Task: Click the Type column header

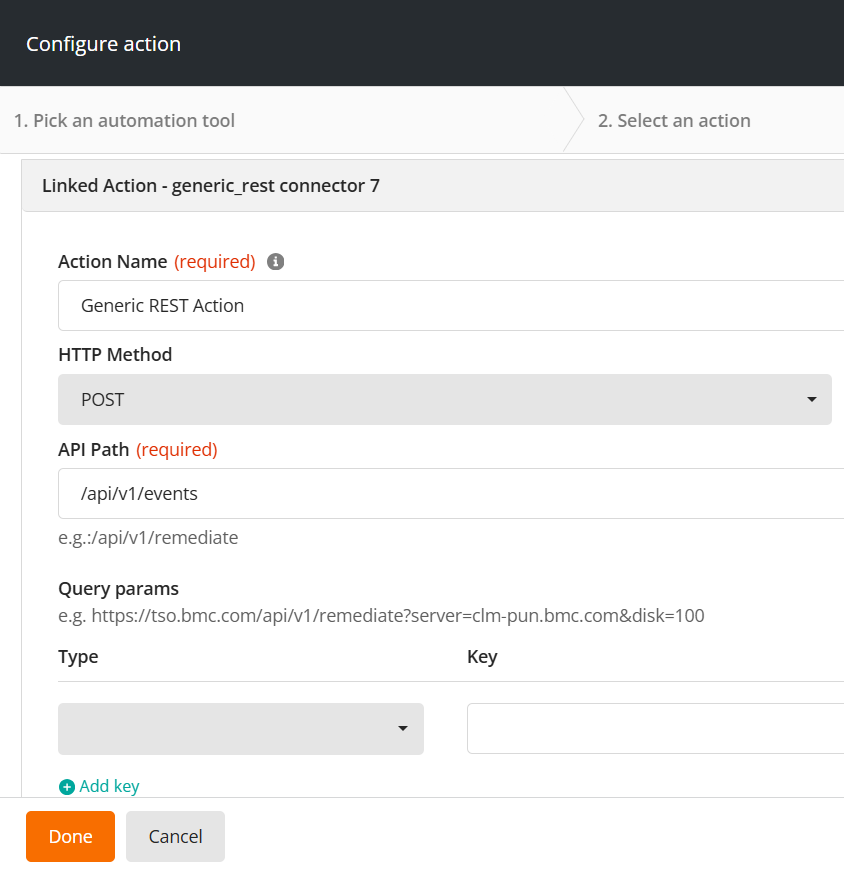Action: 78,657
